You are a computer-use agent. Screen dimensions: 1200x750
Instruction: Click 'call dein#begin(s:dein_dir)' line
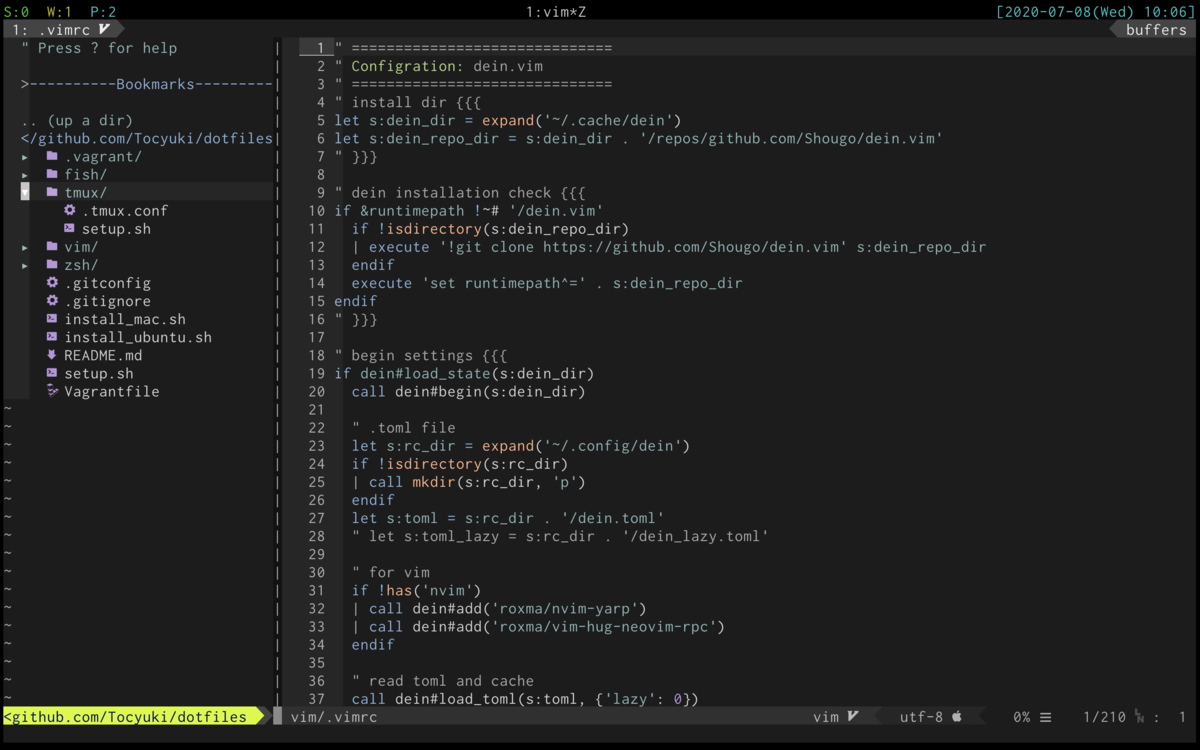coord(468,391)
